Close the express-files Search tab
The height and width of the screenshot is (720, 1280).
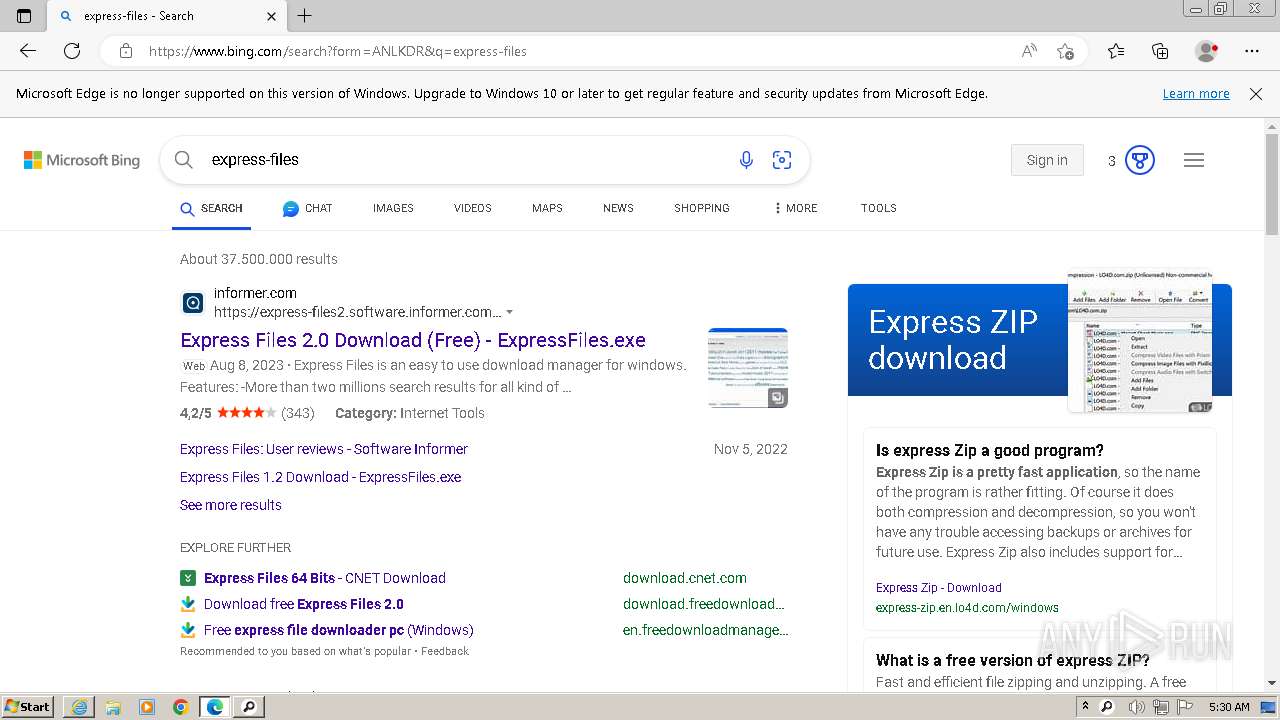point(271,16)
